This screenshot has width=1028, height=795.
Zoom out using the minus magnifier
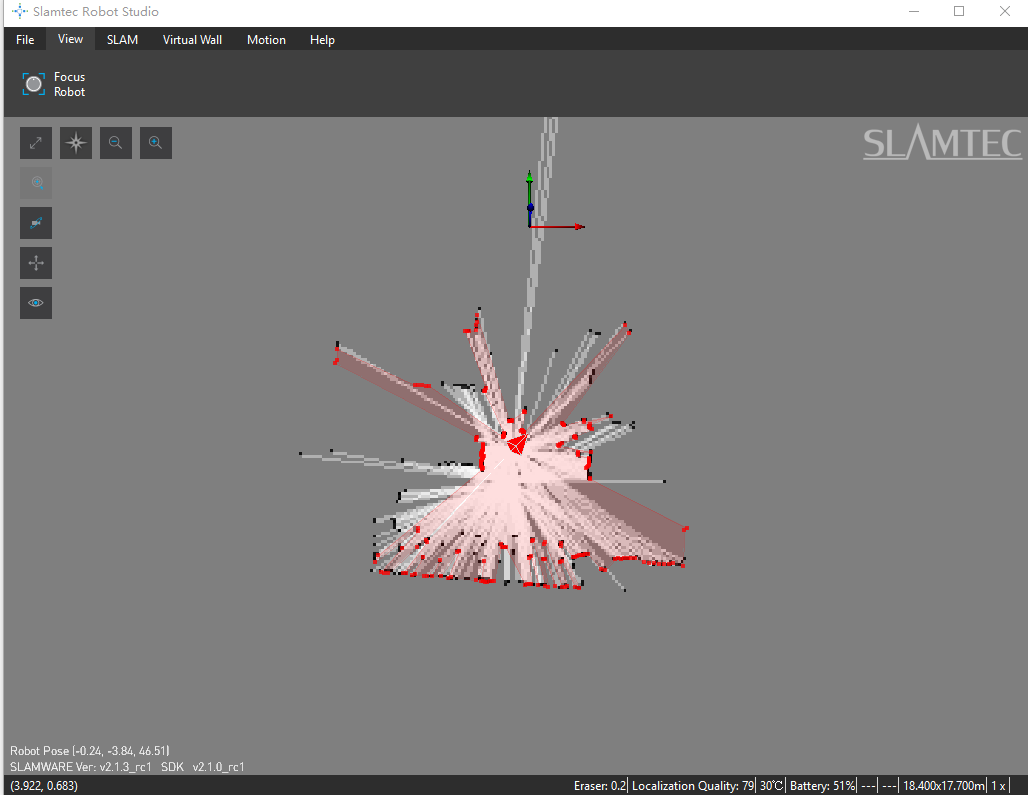click(116, 143)
